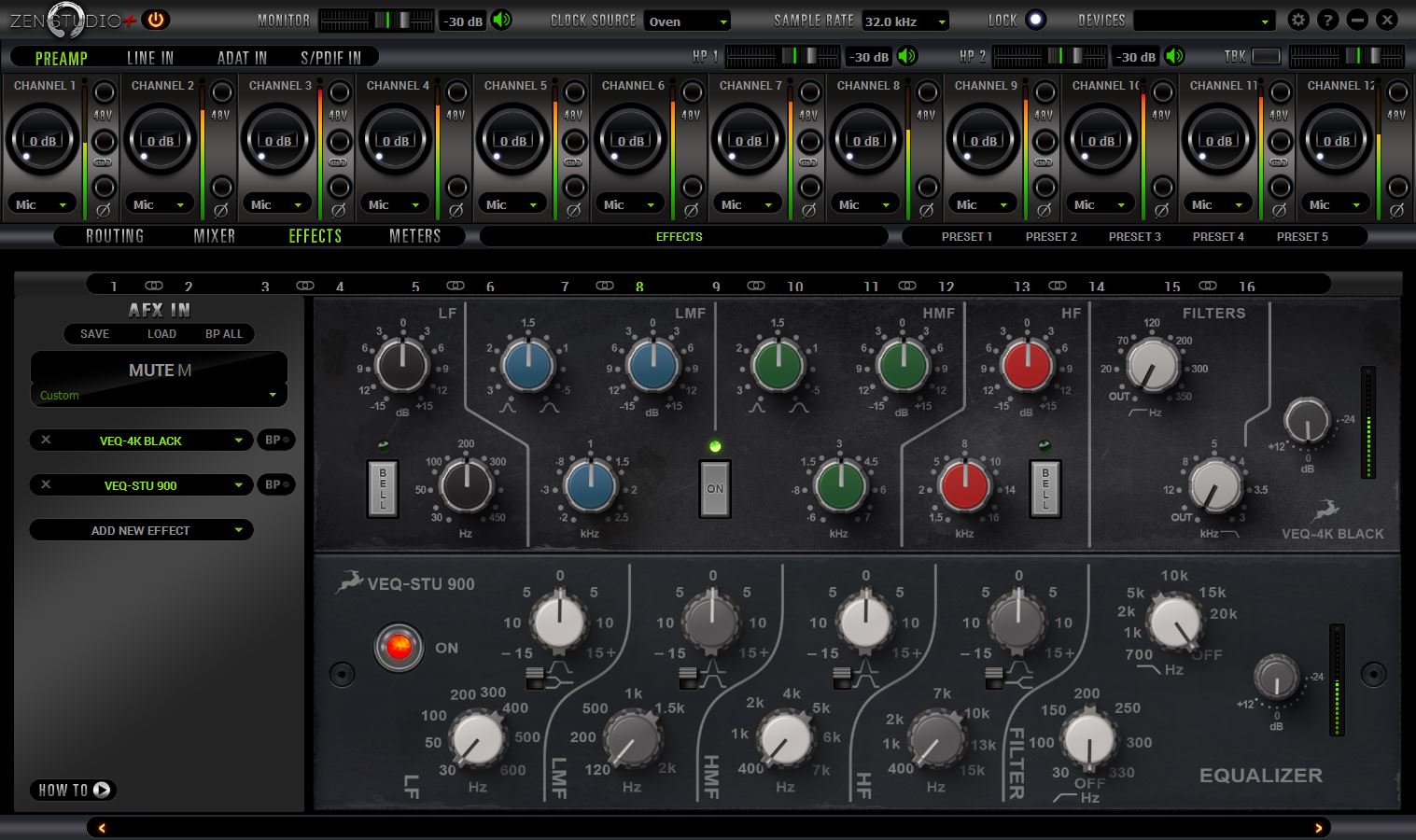This screenshot has height=840, width=1416.
Task: Toggle the TBK talkback button
Action: tap(1266, 57)
